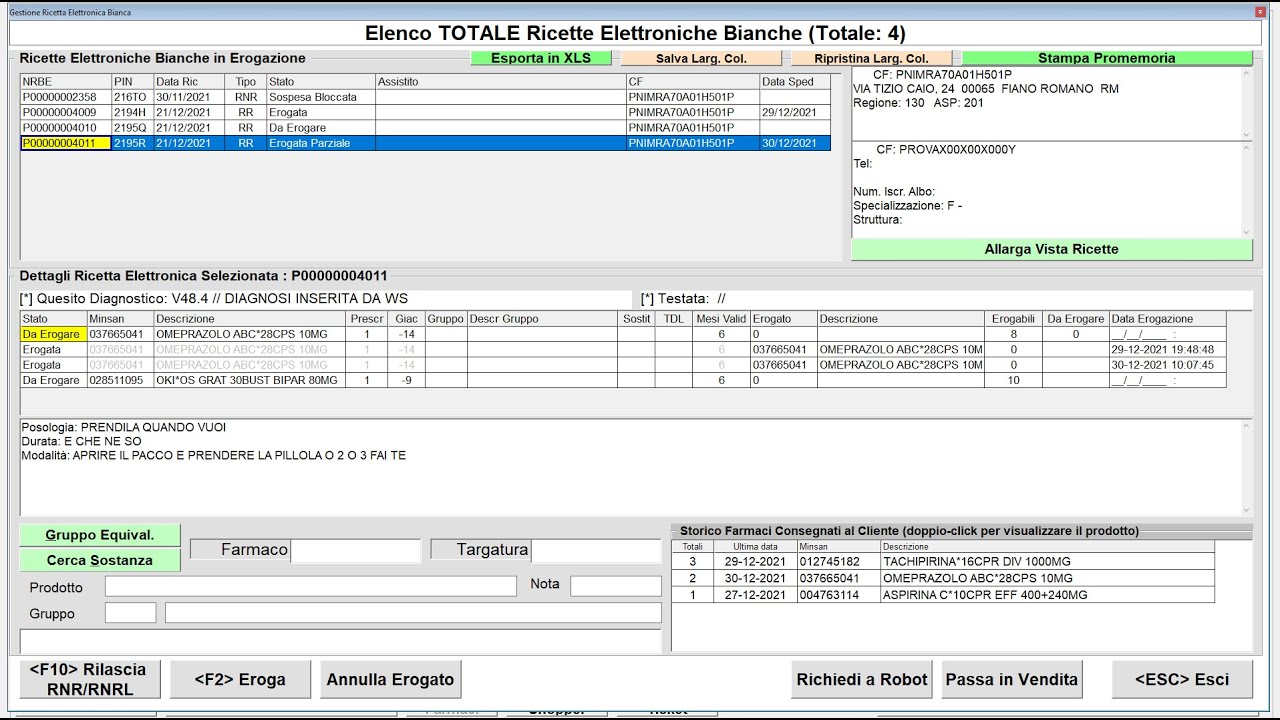This screenshot has width=1280, height=720.
Task: Click the Sospesa Bloccata status cell
Action: 320,97
